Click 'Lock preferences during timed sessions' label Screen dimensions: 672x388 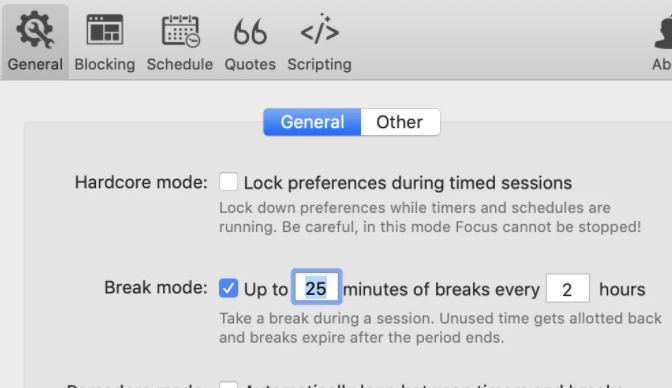[408, 183]
